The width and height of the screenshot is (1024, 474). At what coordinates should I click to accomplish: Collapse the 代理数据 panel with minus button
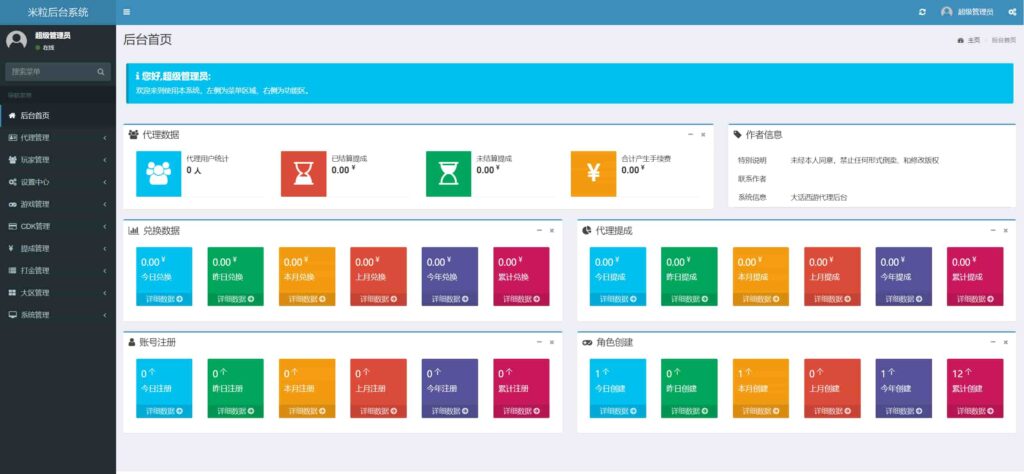690,134
